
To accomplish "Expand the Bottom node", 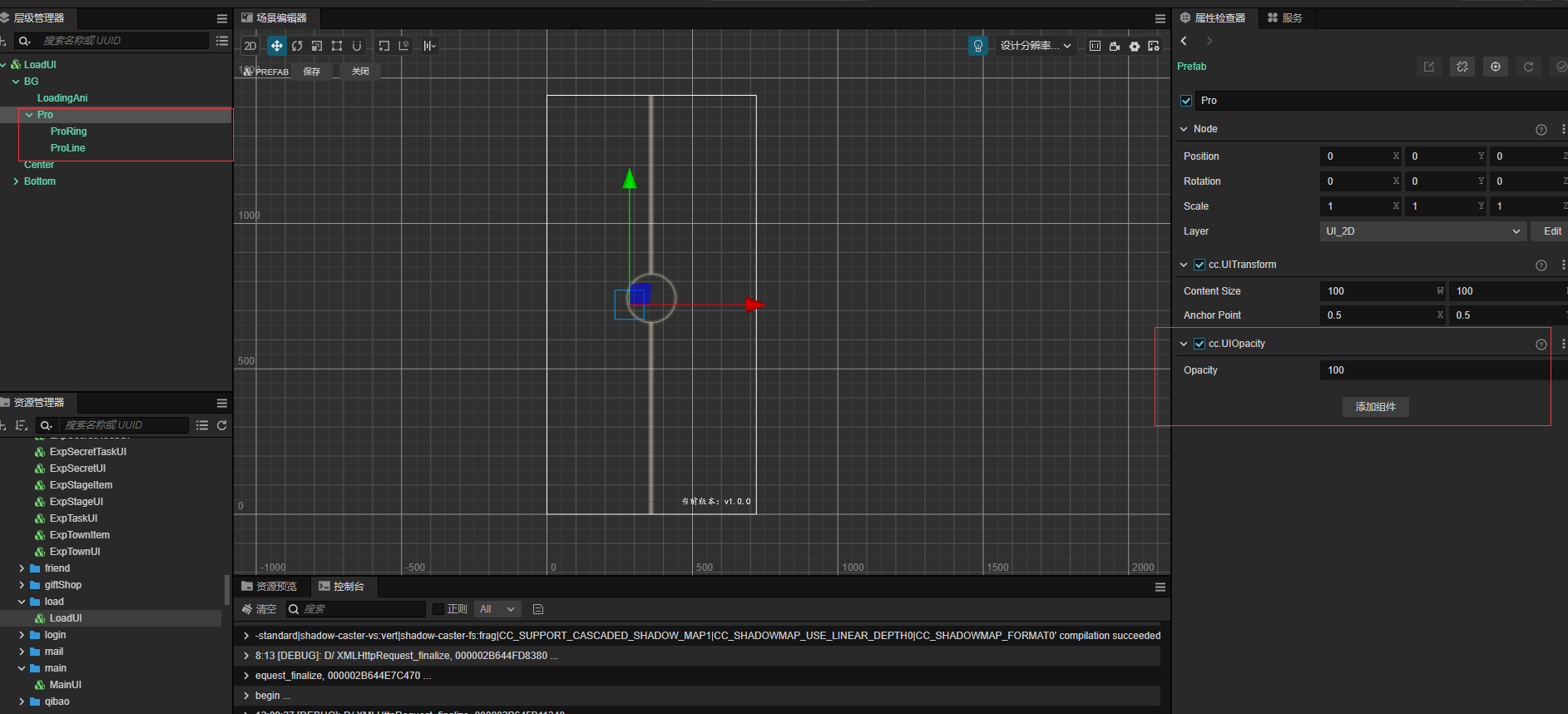I will pos(16,181).
